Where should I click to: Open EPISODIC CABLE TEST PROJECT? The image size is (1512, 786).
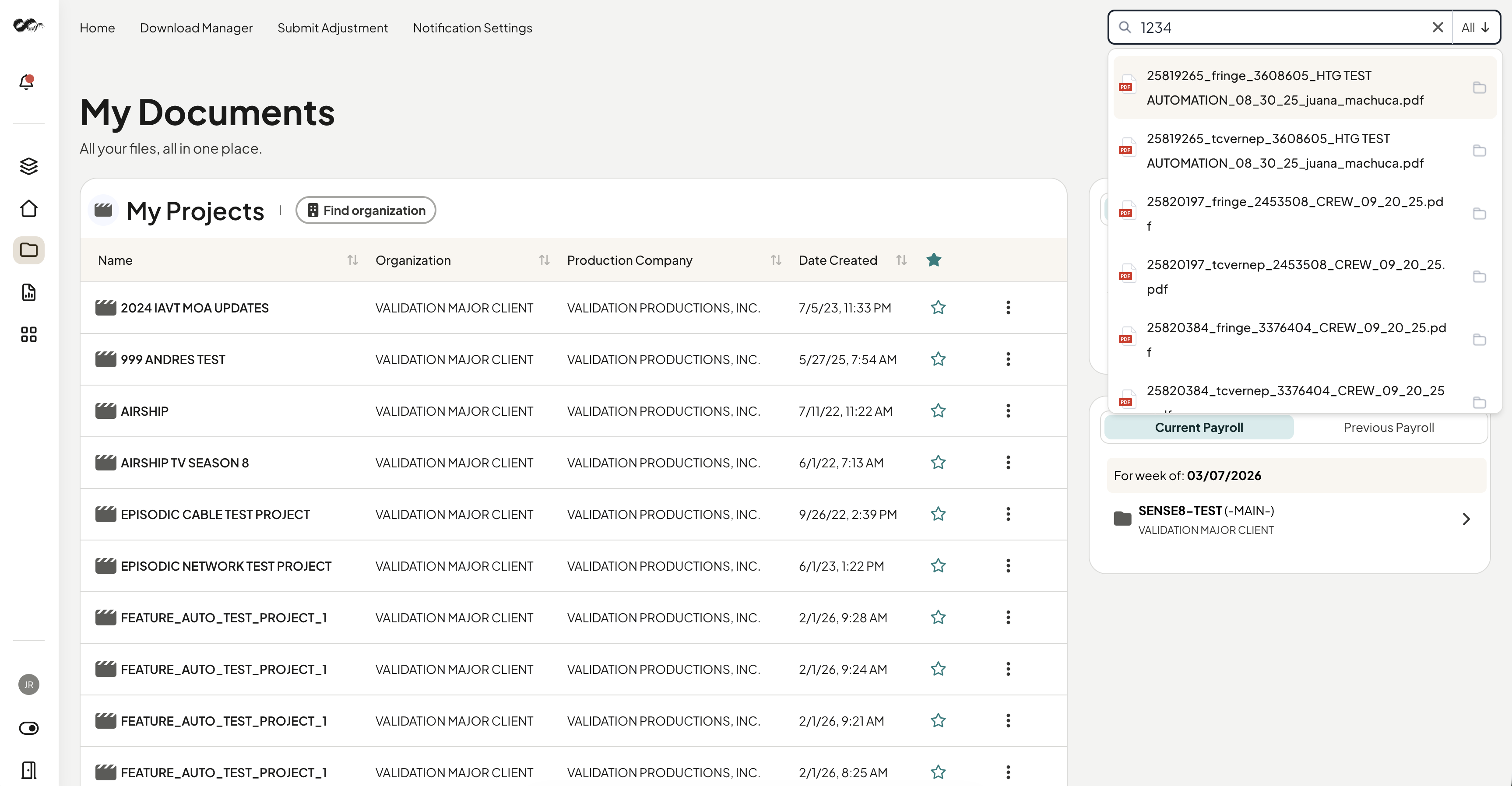click(215, 515)
